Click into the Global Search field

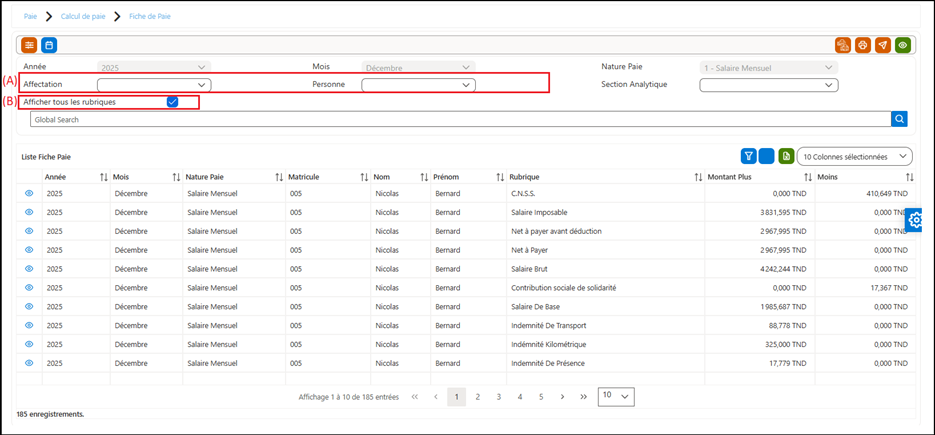(x=460, y=119)
